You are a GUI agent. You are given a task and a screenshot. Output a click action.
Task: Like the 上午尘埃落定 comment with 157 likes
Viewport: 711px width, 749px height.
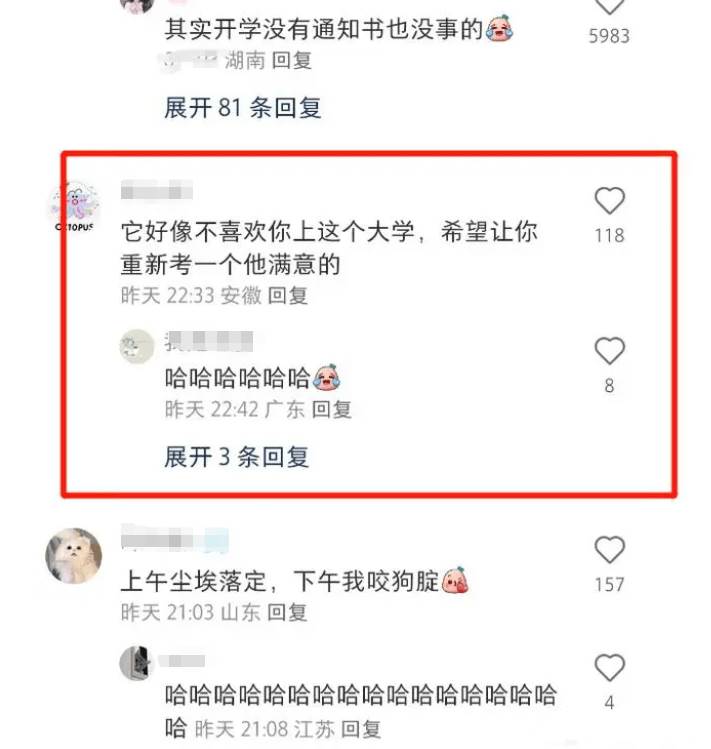pyautogui.click(x=609, y=550)
